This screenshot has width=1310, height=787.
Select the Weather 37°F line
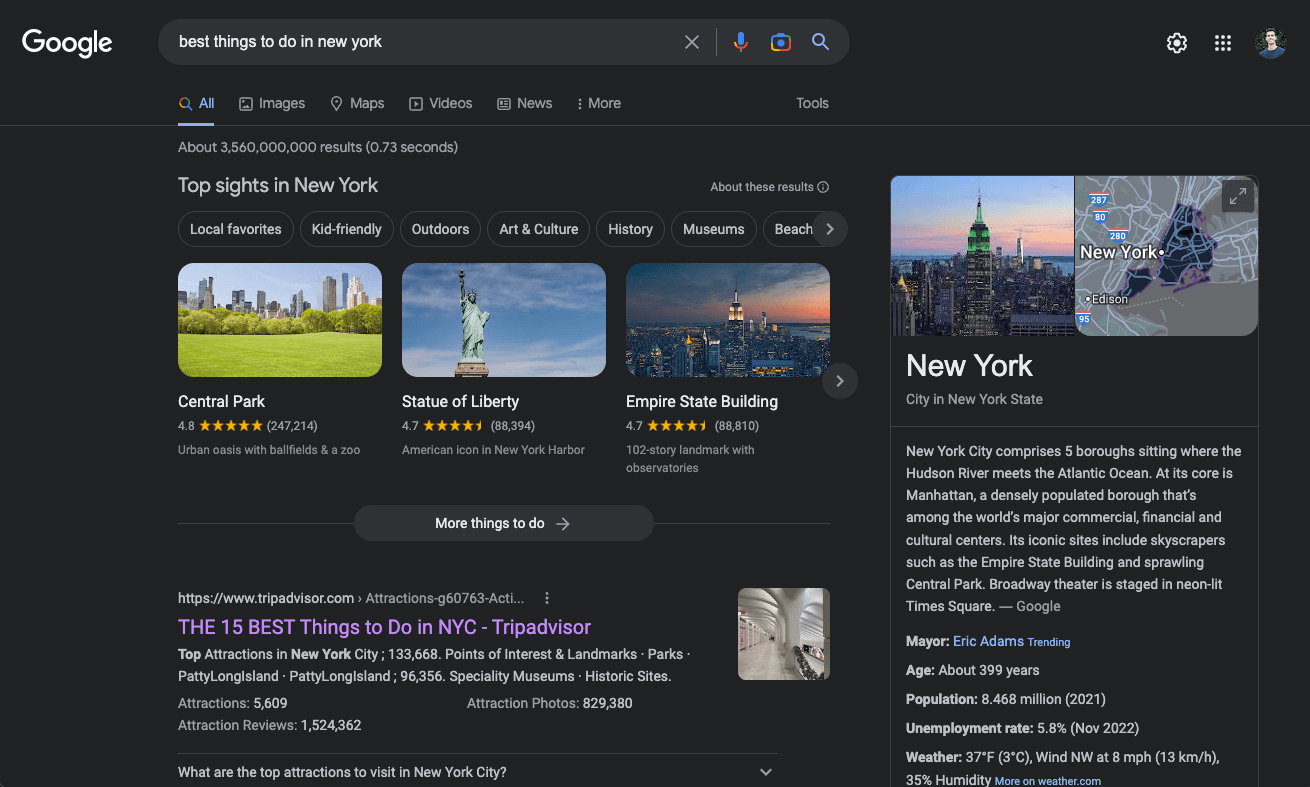[x=1063, y=768]
